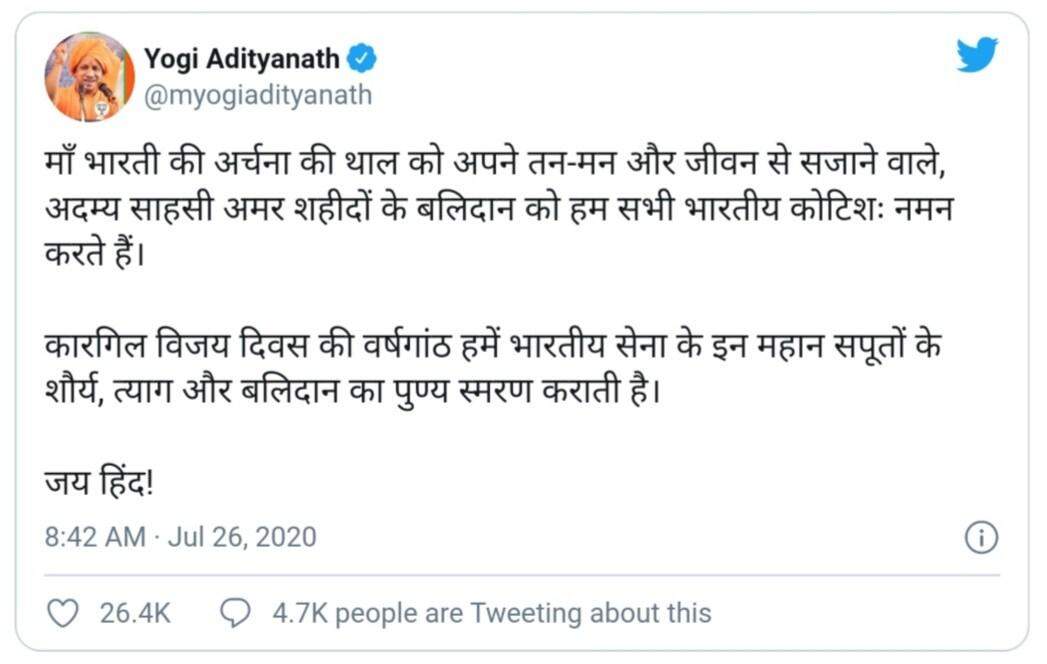
Task: Click the Yogi Adityanath display name
Action: 242,59
